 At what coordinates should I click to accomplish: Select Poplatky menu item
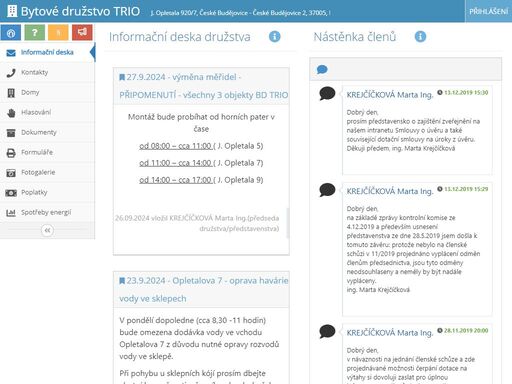point(47,192)
